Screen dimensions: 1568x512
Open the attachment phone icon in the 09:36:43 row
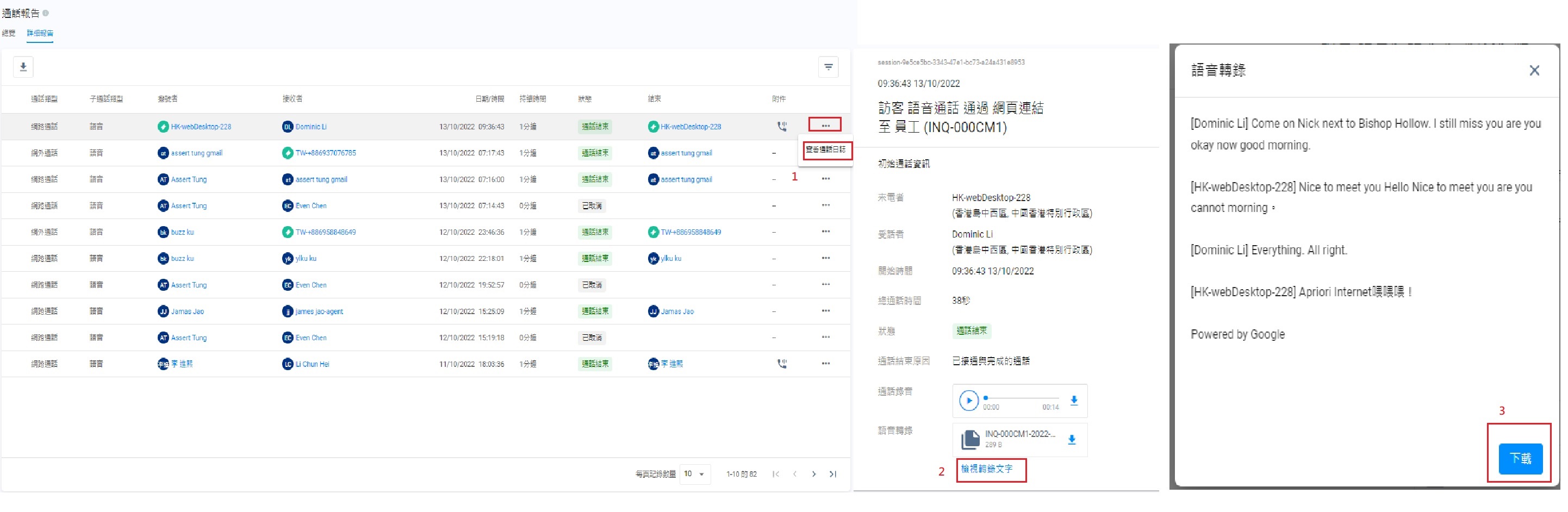782,126
